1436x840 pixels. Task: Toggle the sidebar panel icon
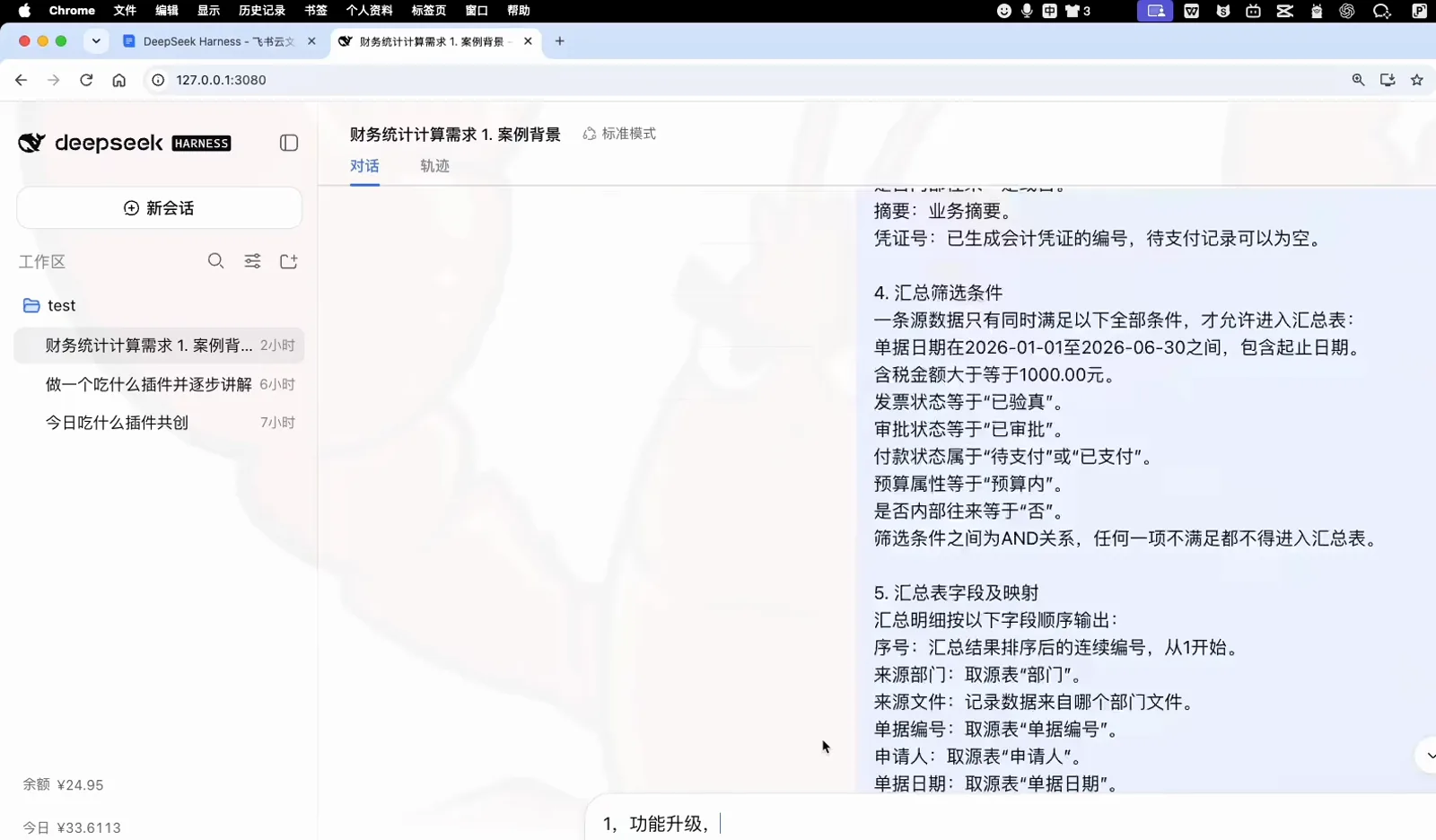pyautogui.click(x=289, y=144)
